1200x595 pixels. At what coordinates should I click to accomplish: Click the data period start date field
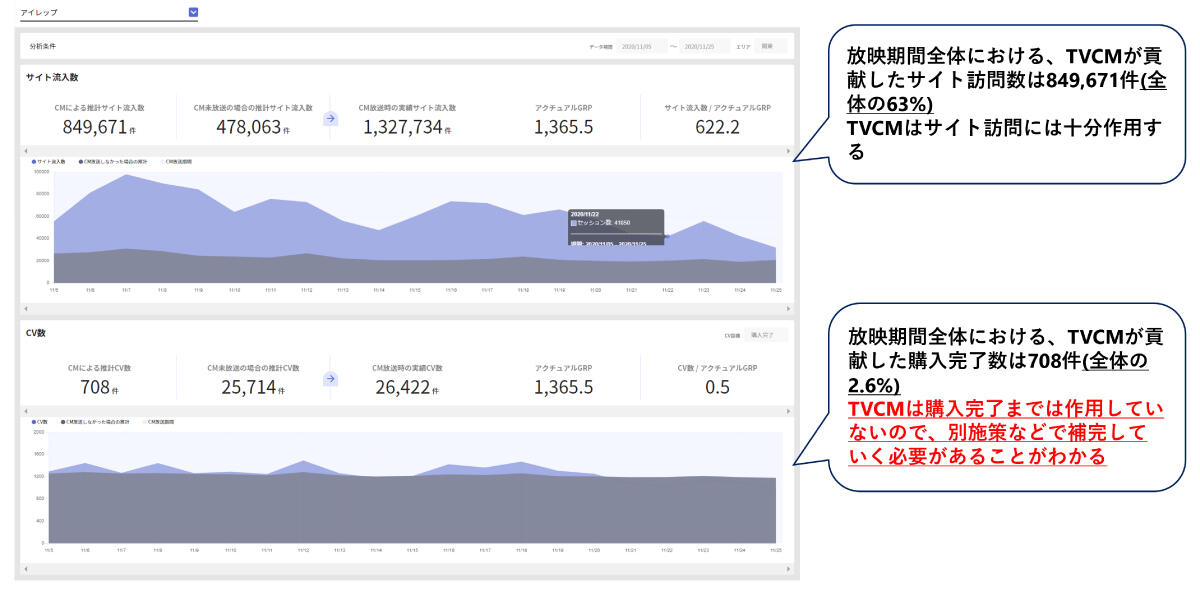coord(640,46)
